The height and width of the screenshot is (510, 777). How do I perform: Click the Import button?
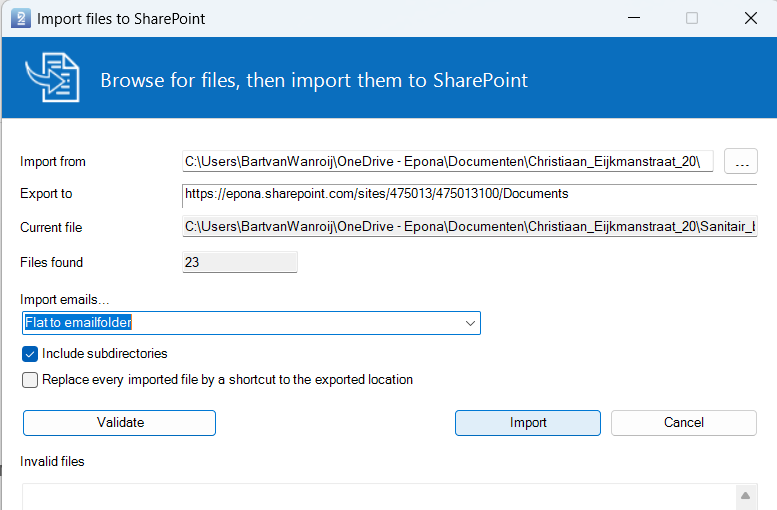click(x=528, y=423)
